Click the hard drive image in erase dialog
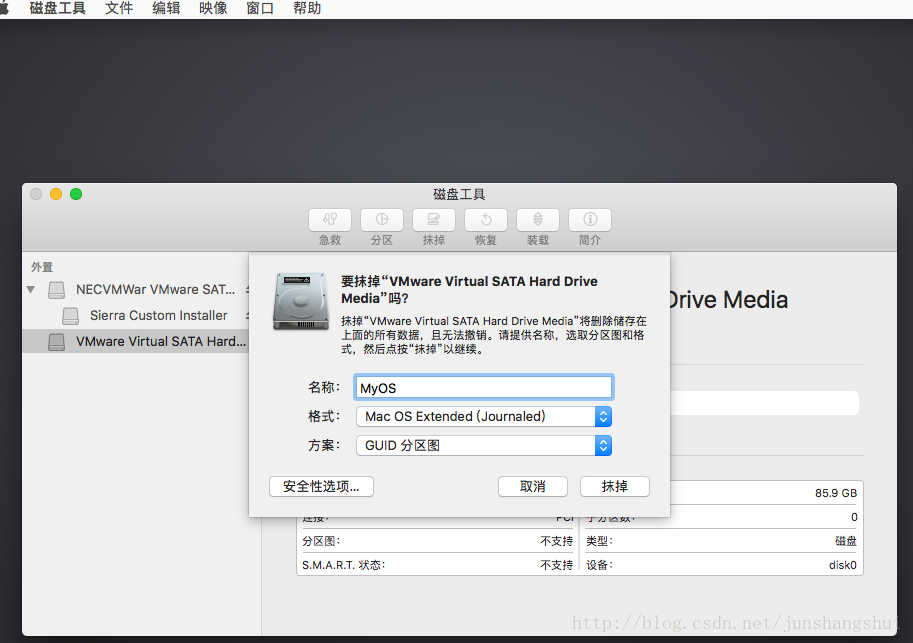 pos(301,301)
